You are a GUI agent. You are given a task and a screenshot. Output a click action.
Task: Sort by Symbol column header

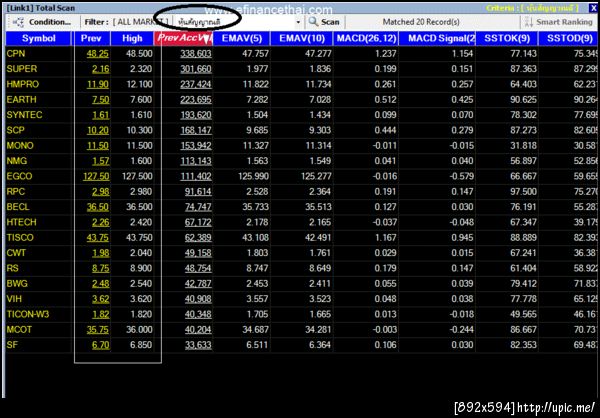(38, 38)
